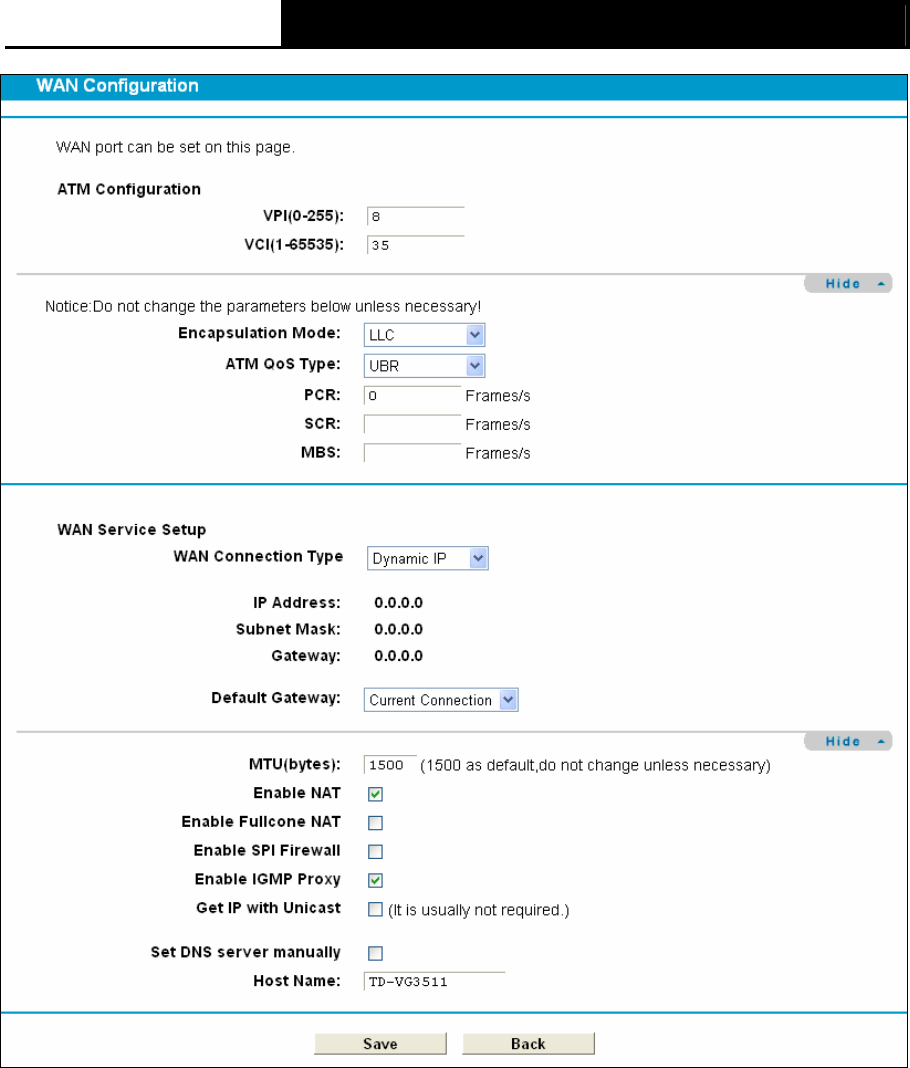910x1068 pixels.
Task: Click the MTU(bytes) input field
Action: tap(390, 765)
